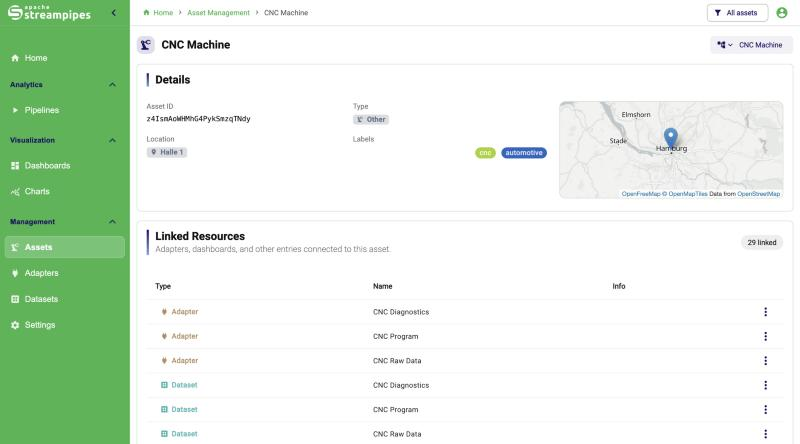Click the Adapter type link for CNC Raw Data
The height and width of the screenshot is (444, 800).
tap(180, 360)
